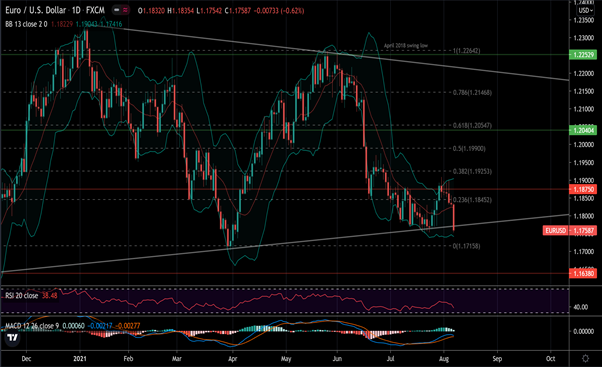The height and width of the screenshot is (367, 602).
Task: Click the 1(1.22642) Fibonacci level label
Action: point(466,51)
